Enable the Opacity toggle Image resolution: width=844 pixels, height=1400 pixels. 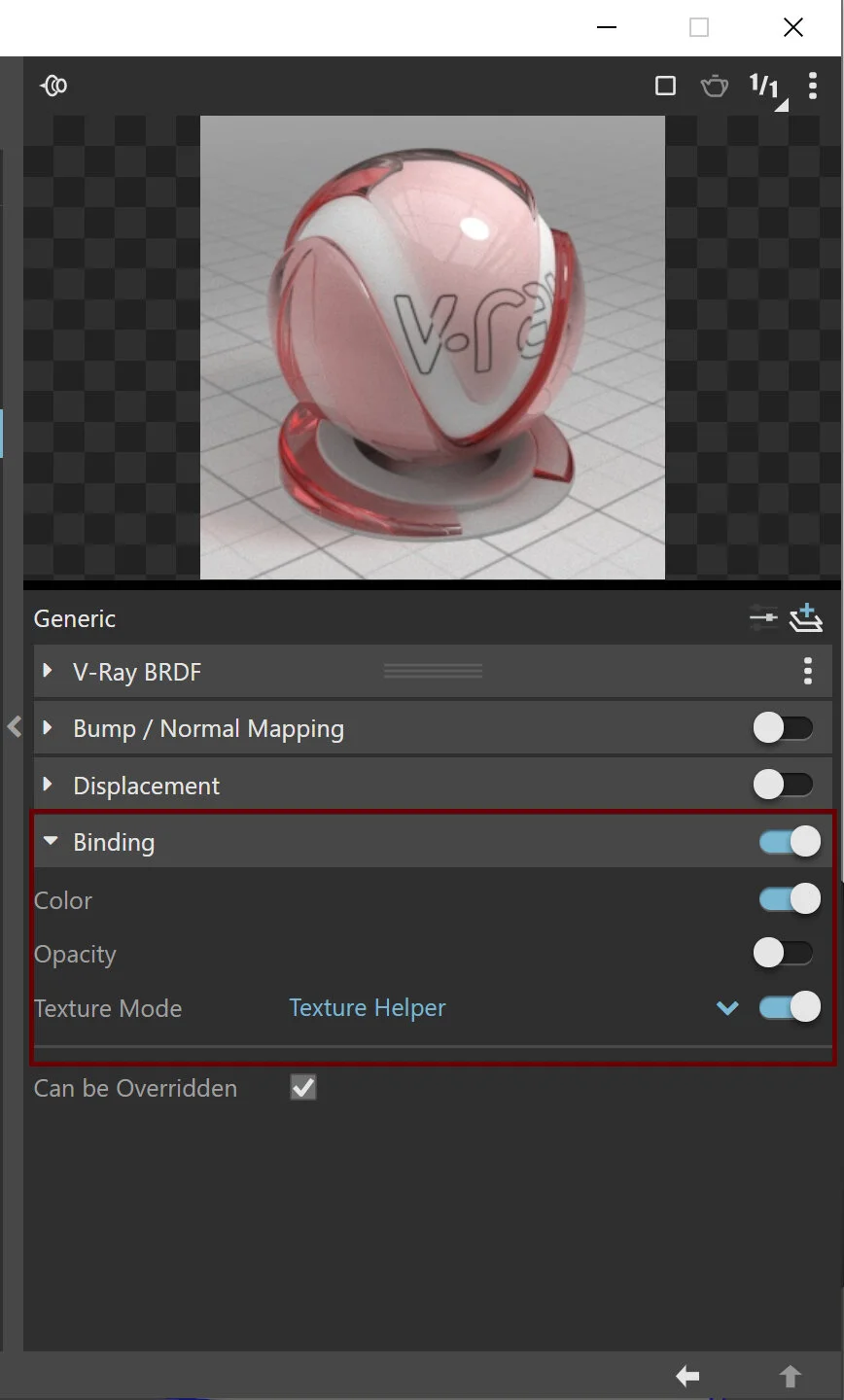coord(784,953)
